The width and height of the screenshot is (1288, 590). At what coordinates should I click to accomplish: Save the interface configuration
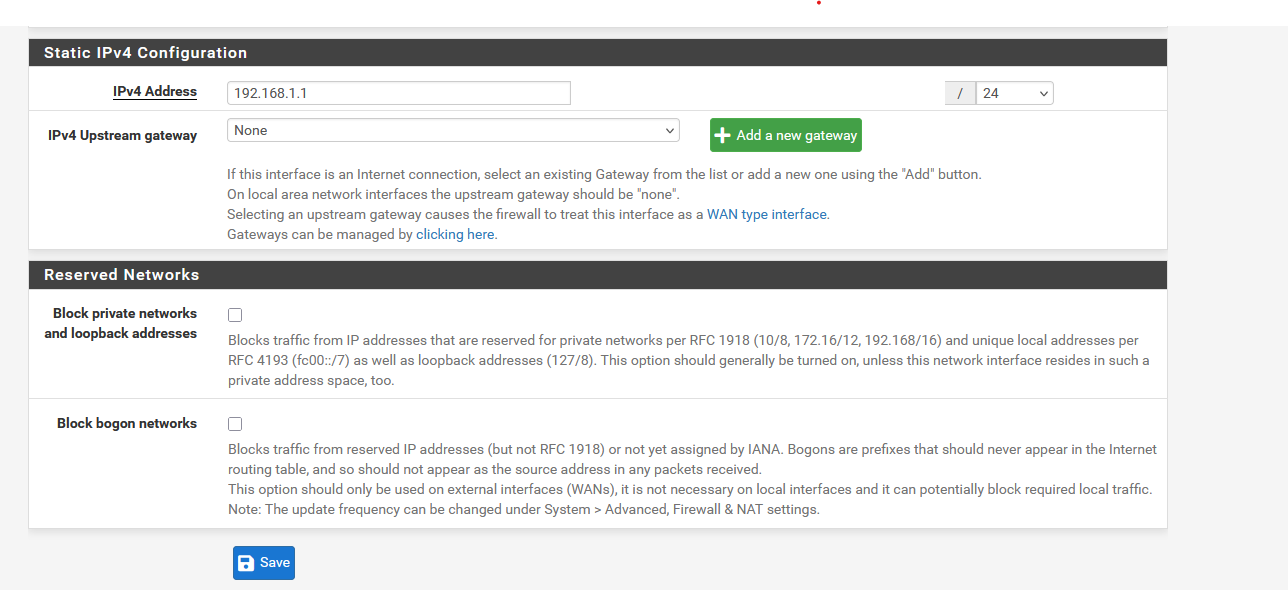(264, 563)
